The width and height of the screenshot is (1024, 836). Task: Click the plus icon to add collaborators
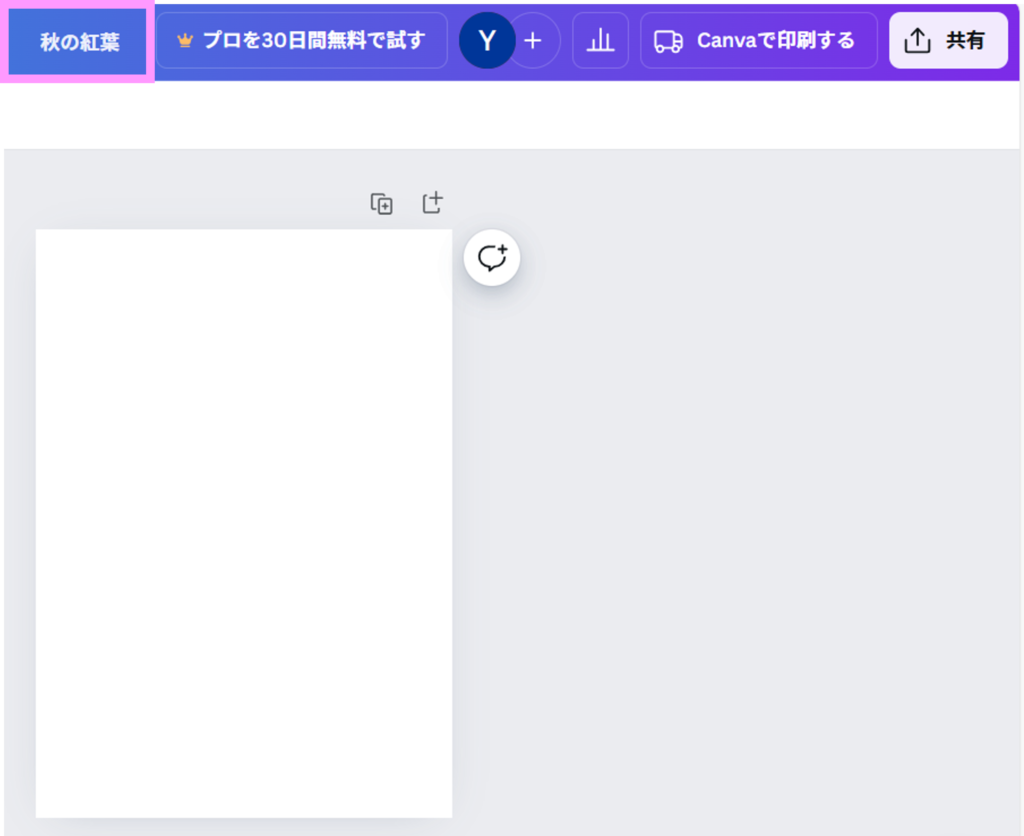click(534, 41)
